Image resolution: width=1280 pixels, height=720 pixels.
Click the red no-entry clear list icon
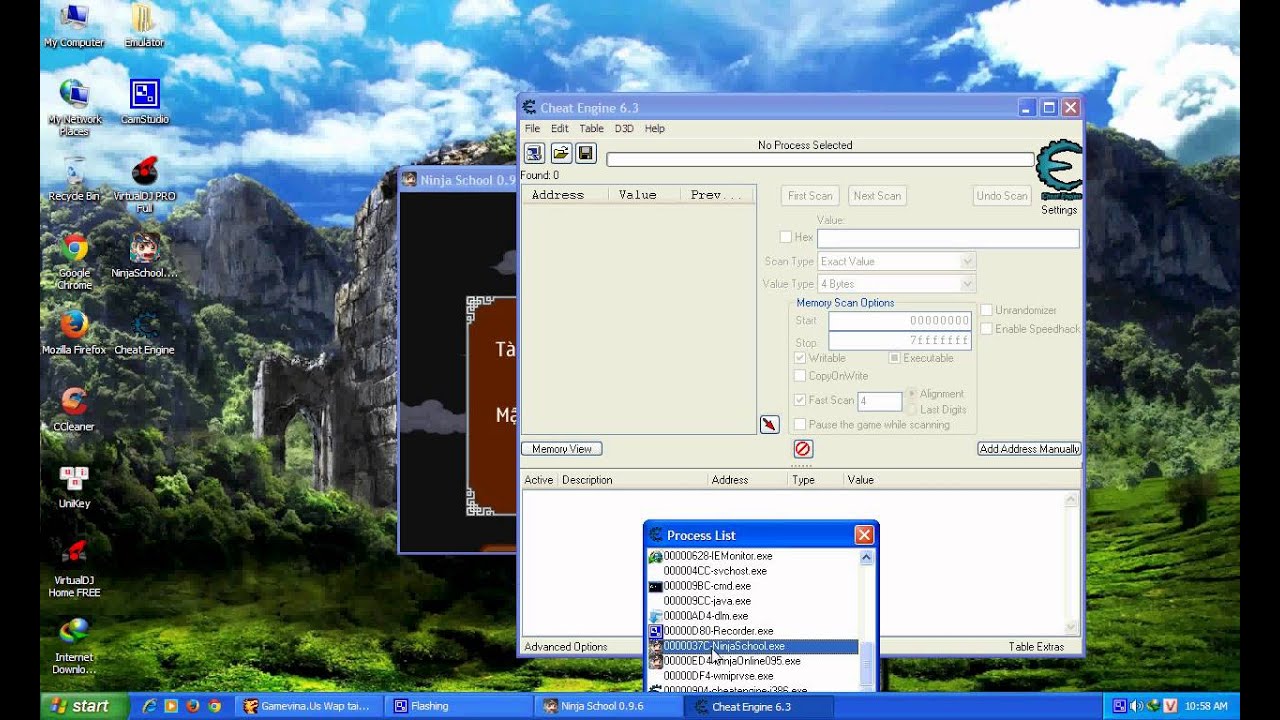(x=802, y=449)
